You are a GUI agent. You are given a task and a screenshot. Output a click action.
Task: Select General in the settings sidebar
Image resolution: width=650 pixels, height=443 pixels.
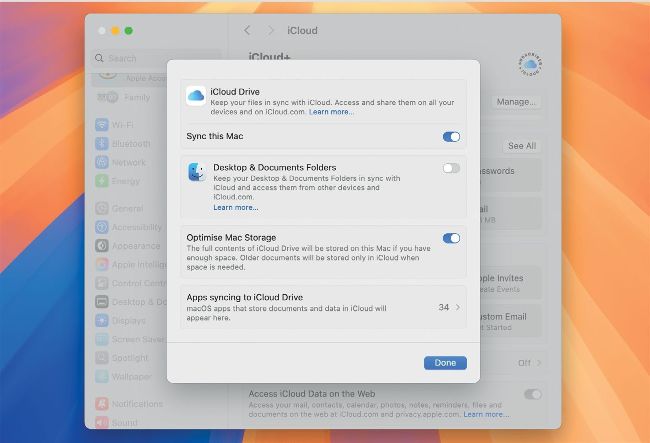(x=126, y=209)
